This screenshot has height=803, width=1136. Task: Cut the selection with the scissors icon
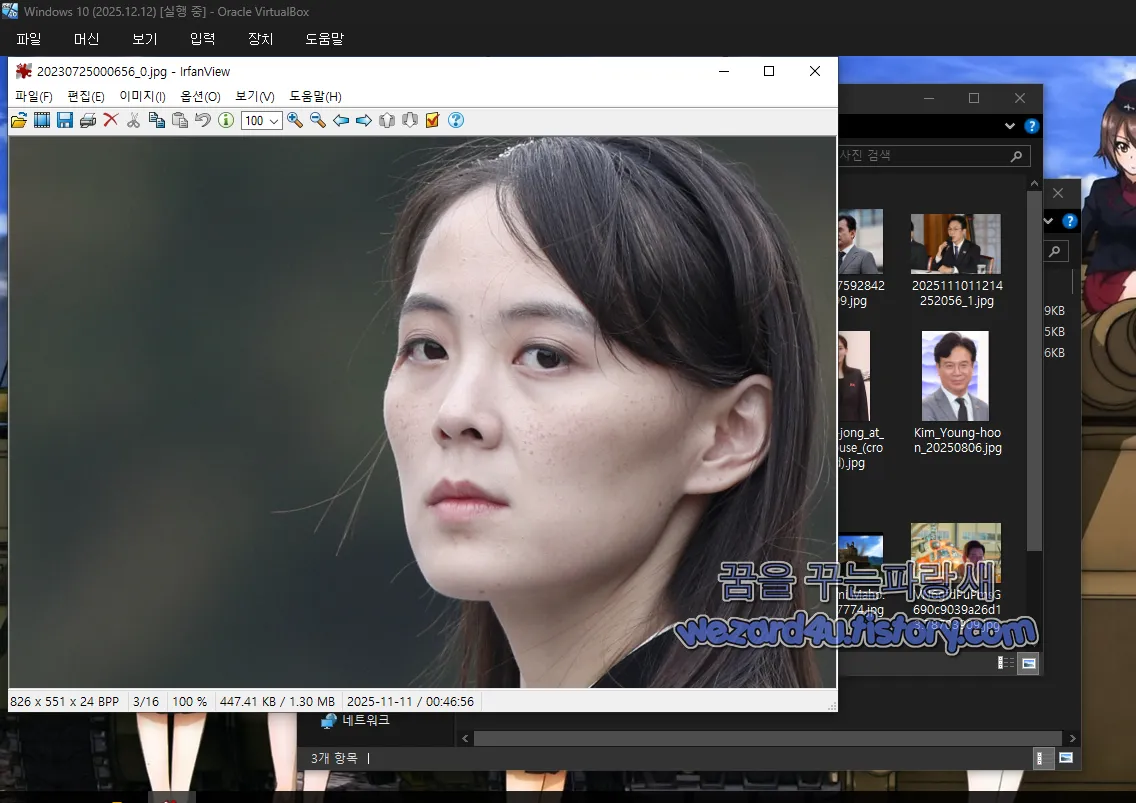tap(133, 120)
